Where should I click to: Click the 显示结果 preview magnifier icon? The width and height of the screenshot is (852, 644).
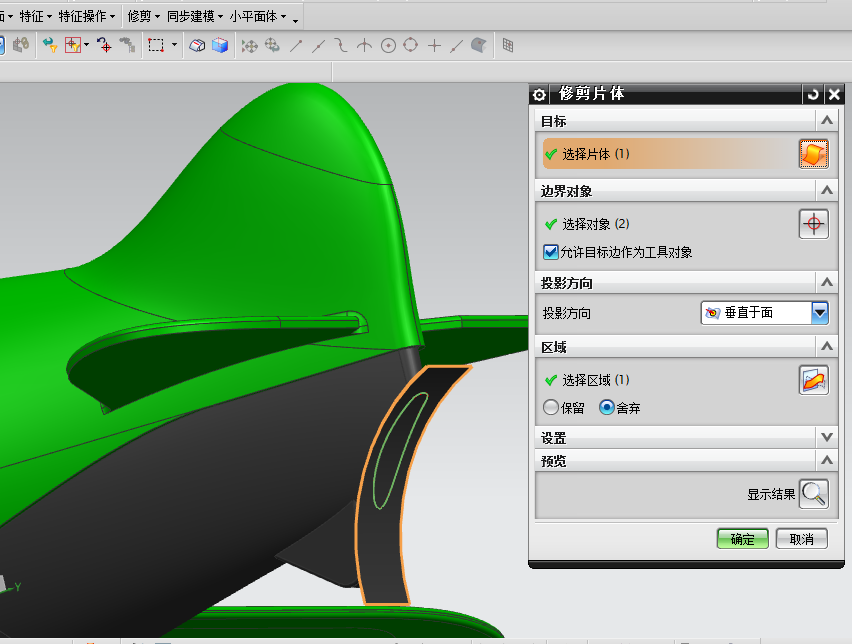pyautogui.click(x=813, y=493)
